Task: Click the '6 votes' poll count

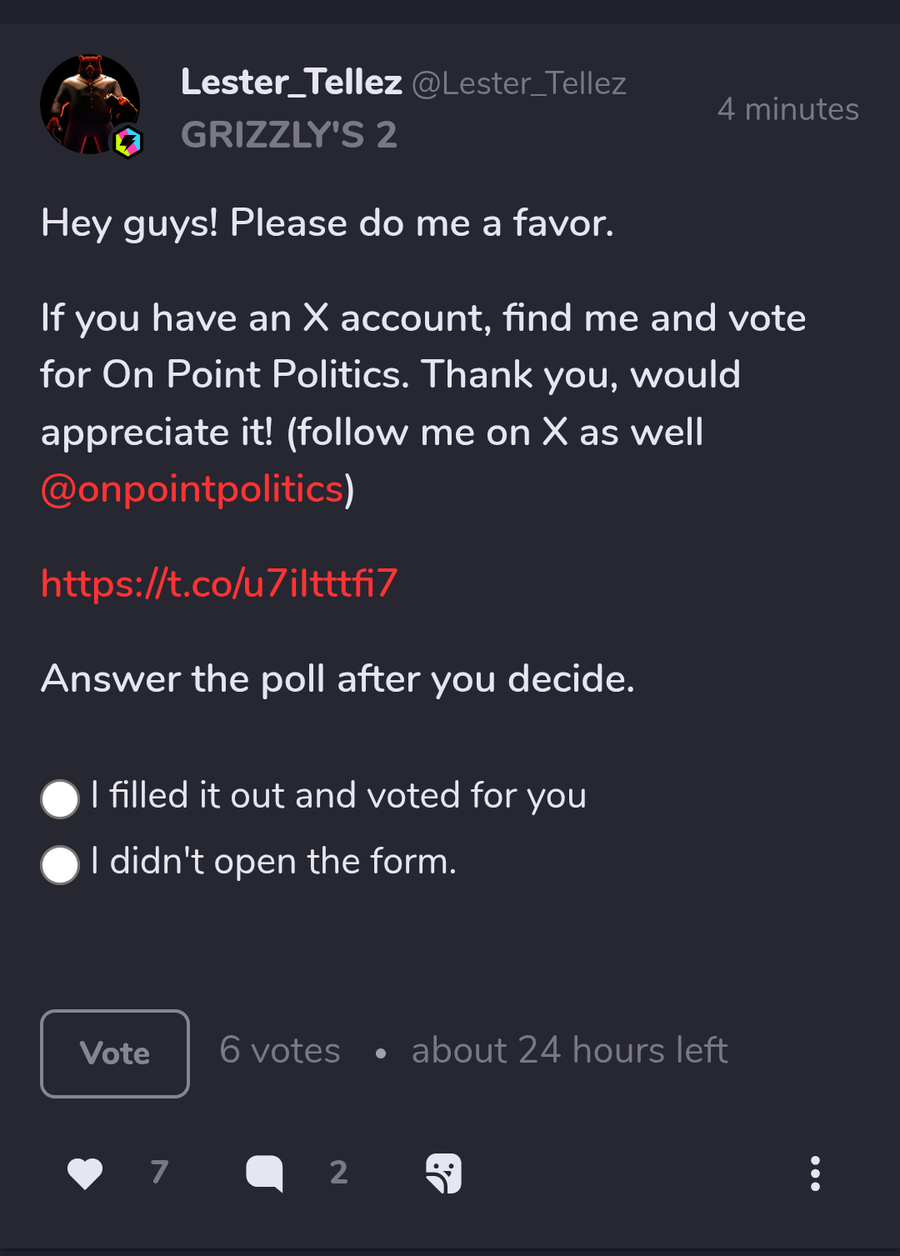Action: click(x=280, y=1051)
